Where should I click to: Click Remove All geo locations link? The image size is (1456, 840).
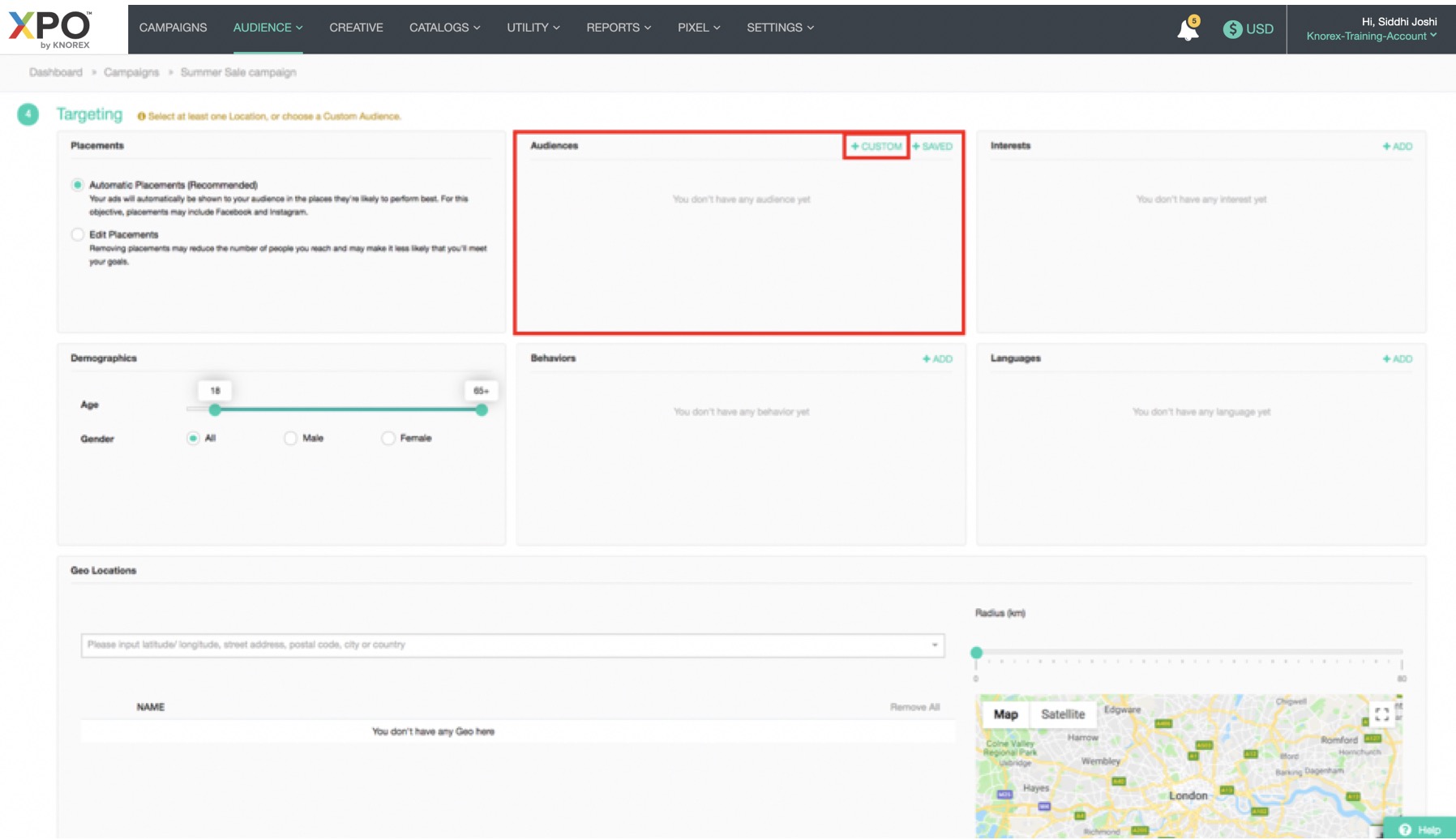(914, 707)
